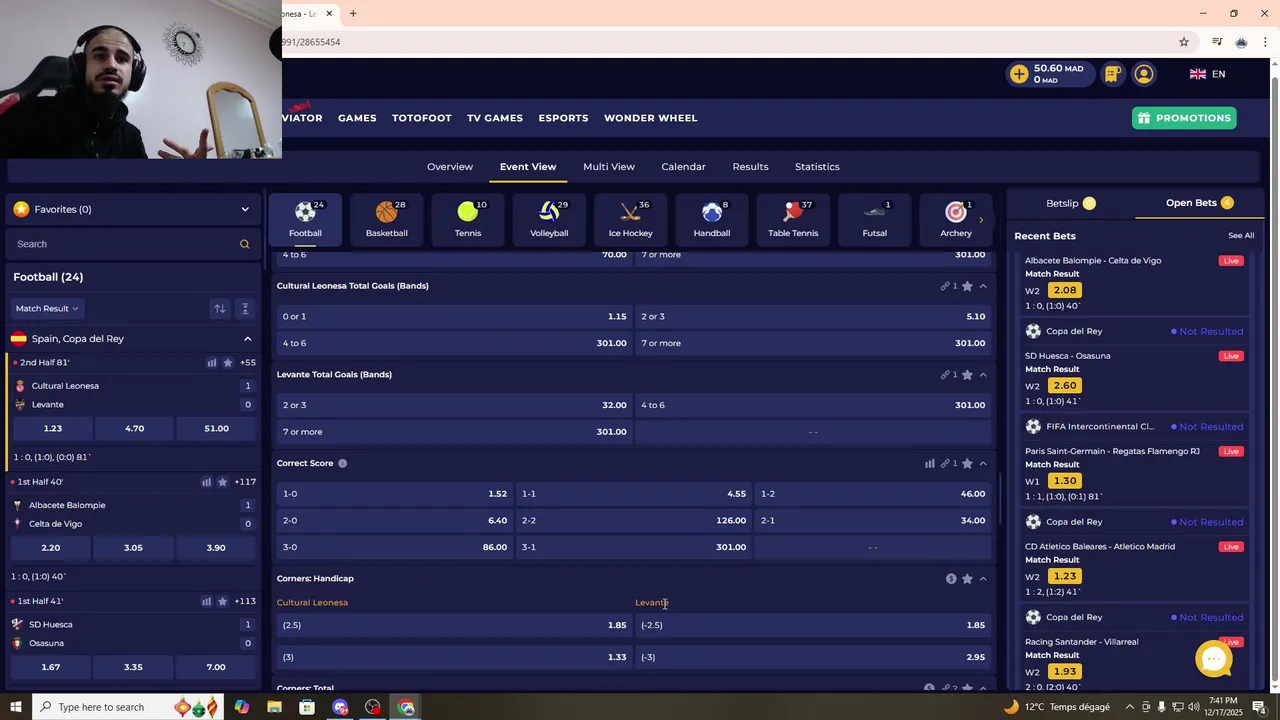Collapse Levante Total Goals (Bands) section

click(983, 375)
